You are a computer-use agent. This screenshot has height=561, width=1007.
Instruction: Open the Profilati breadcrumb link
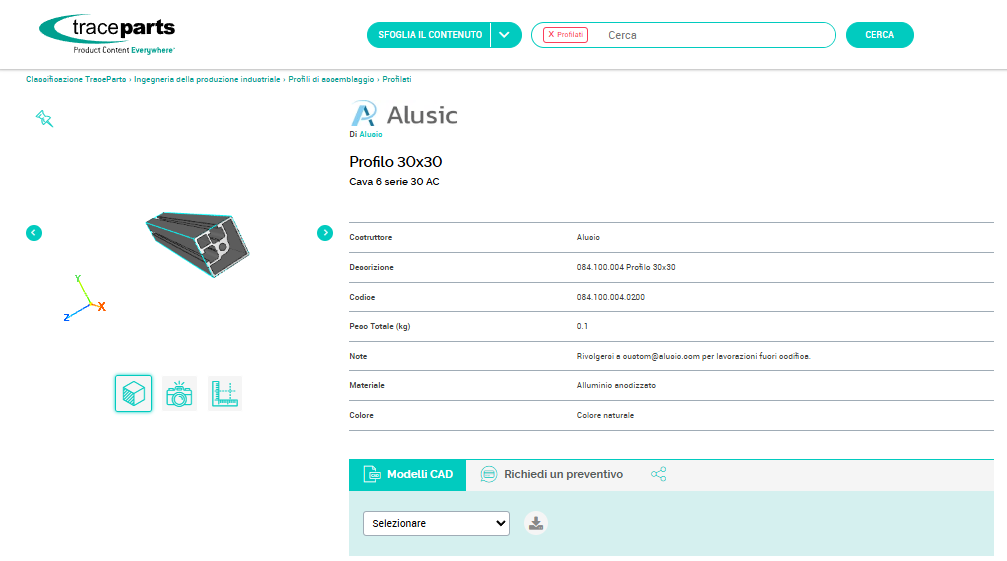point(397,80)
